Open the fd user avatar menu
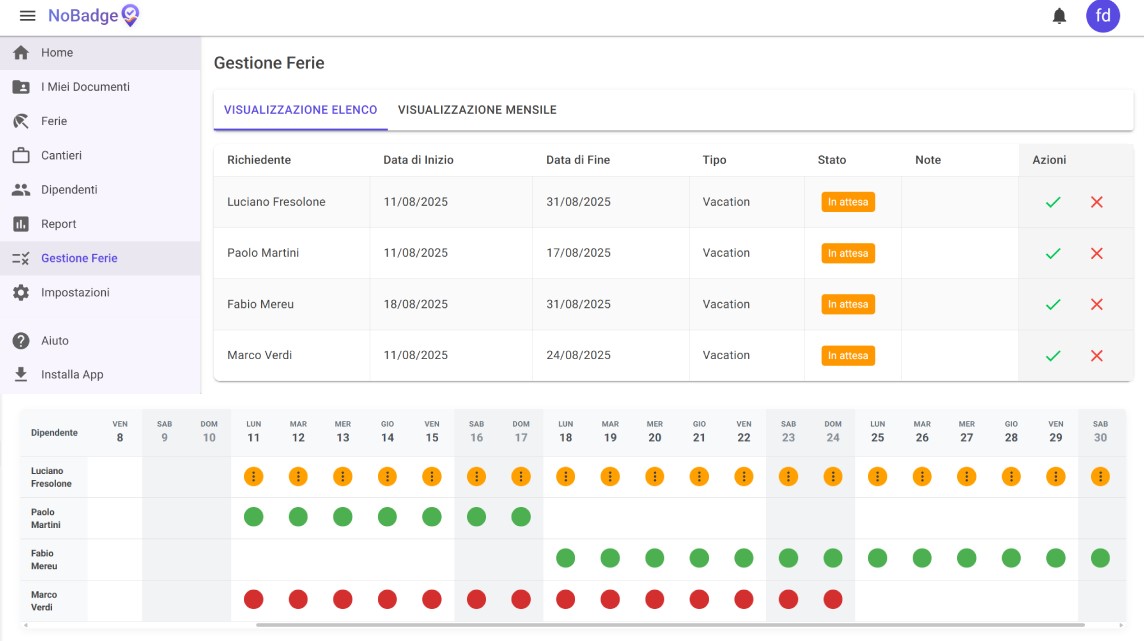1144x641 pixels. click(x=1103, y=16)
